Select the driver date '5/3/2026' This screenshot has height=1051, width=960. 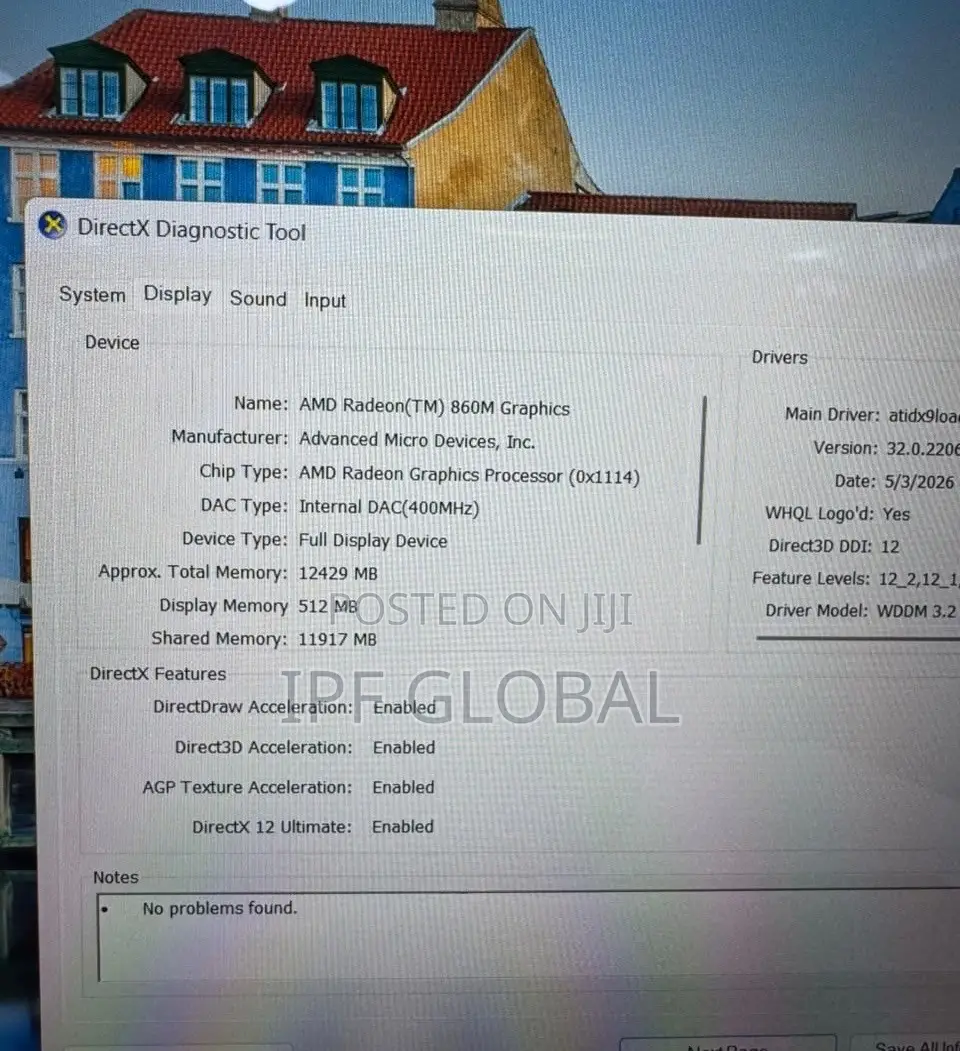click(919, 481)
